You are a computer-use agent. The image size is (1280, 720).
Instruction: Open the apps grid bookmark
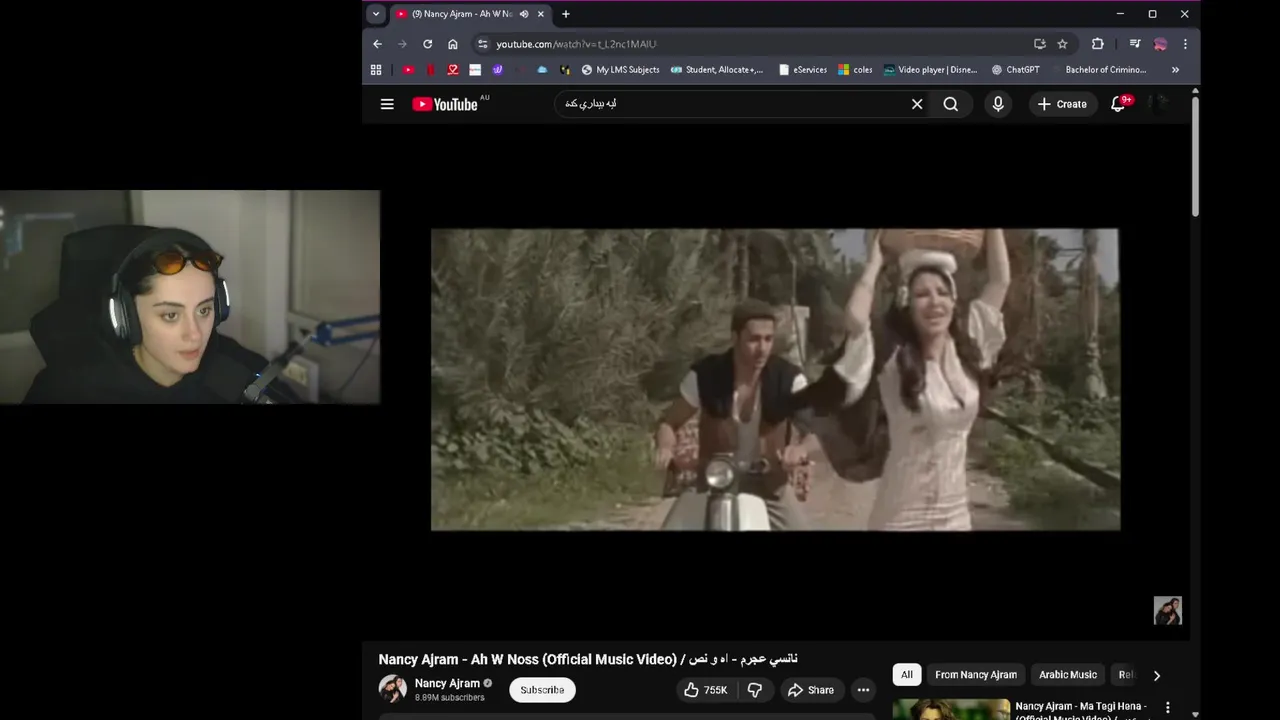pos(376,70)
